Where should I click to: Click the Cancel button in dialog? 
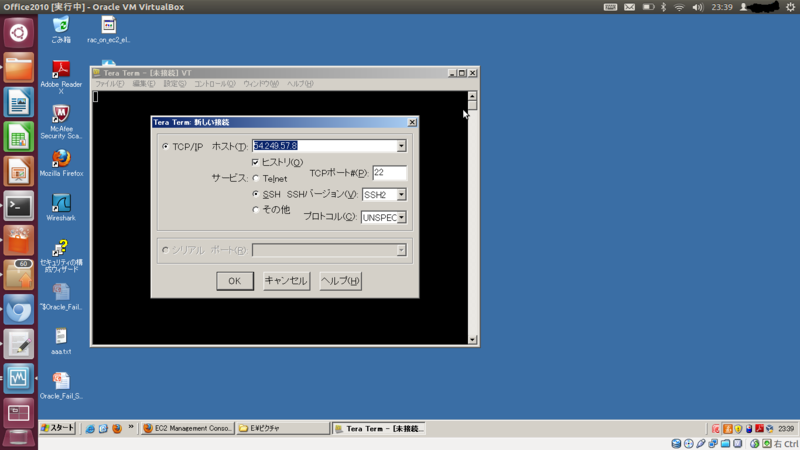click(x=286, y=281)
